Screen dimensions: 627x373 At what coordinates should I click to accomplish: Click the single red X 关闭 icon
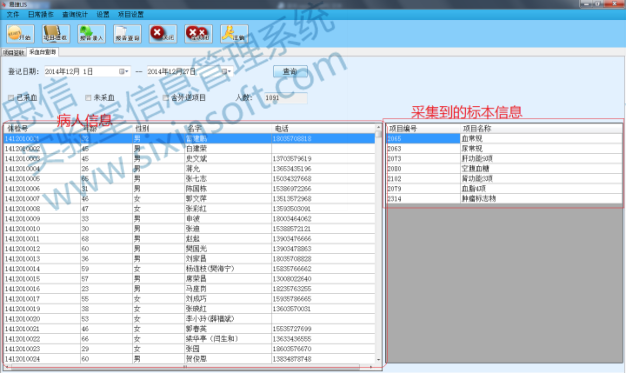pos(163,34)
